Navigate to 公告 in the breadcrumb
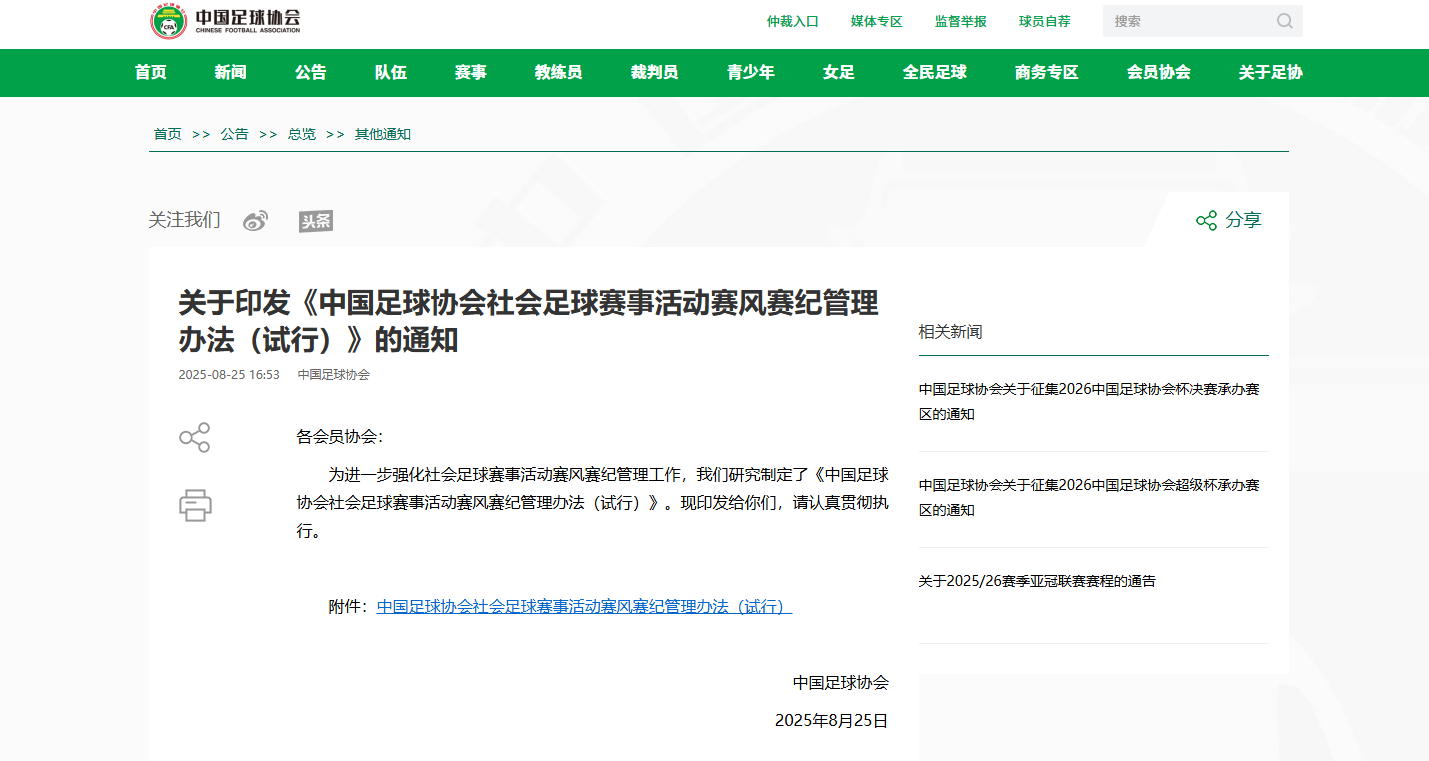 point(234,134)
